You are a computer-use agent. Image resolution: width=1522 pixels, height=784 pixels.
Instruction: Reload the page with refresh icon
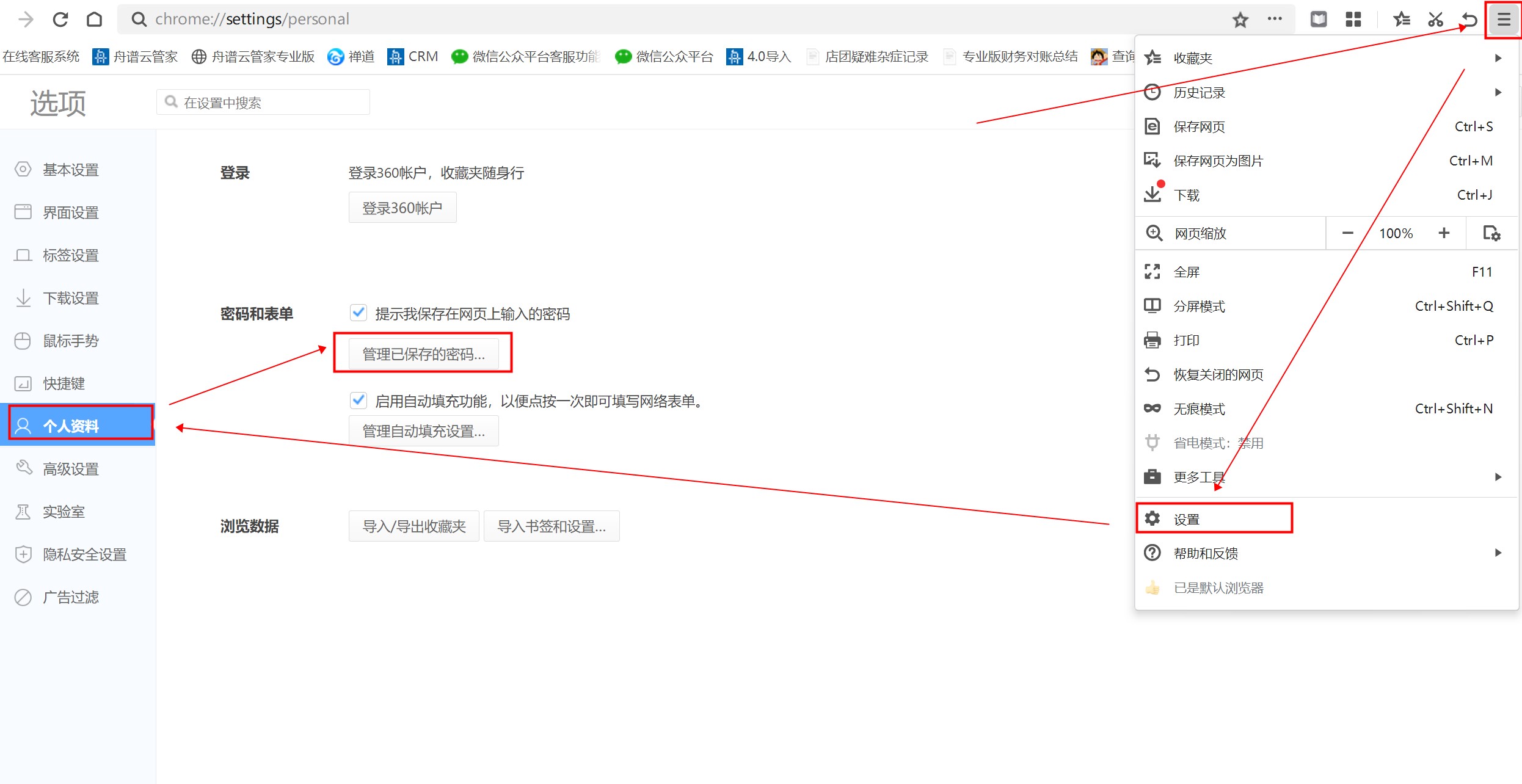coord(60,20)
